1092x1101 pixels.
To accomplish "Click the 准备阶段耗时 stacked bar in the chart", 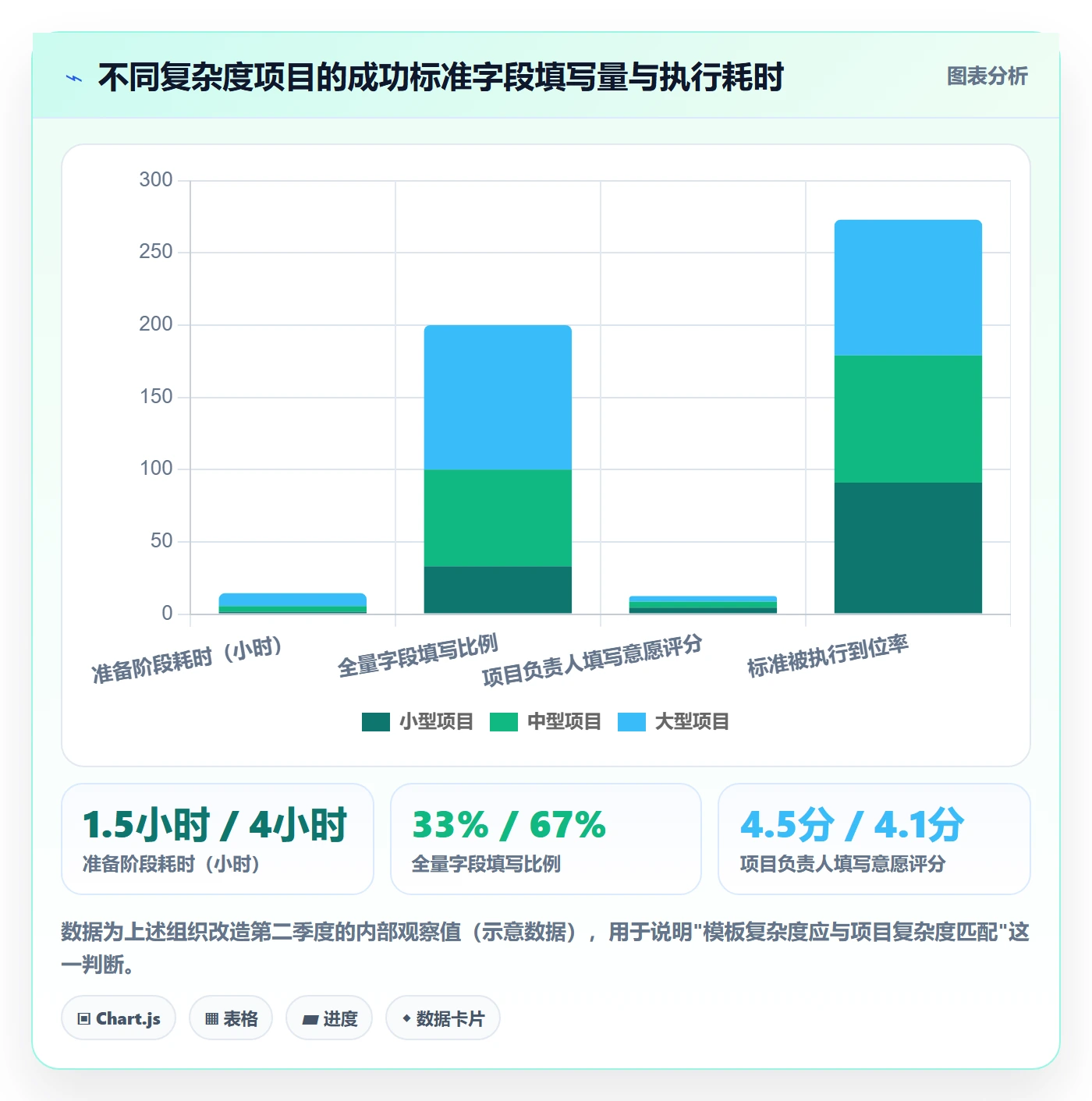I will (x=292, y=604).
